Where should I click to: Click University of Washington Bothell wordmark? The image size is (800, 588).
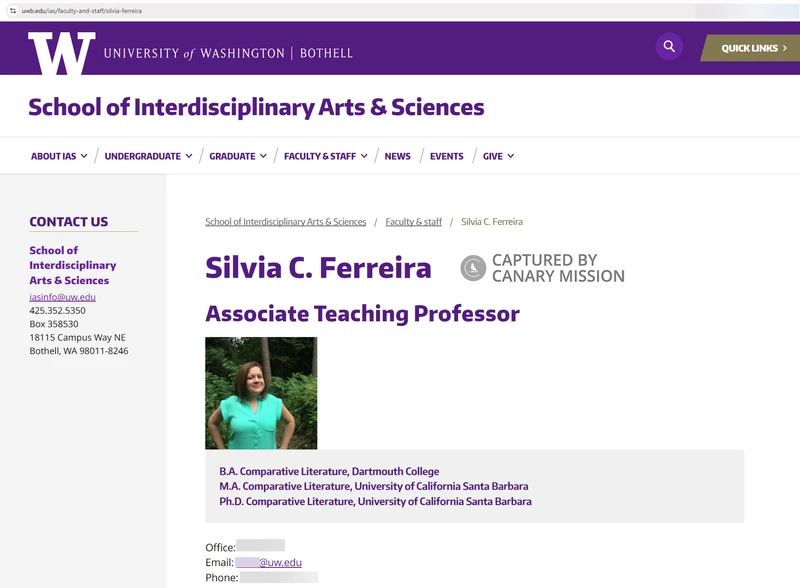click(x=228, y=53)
